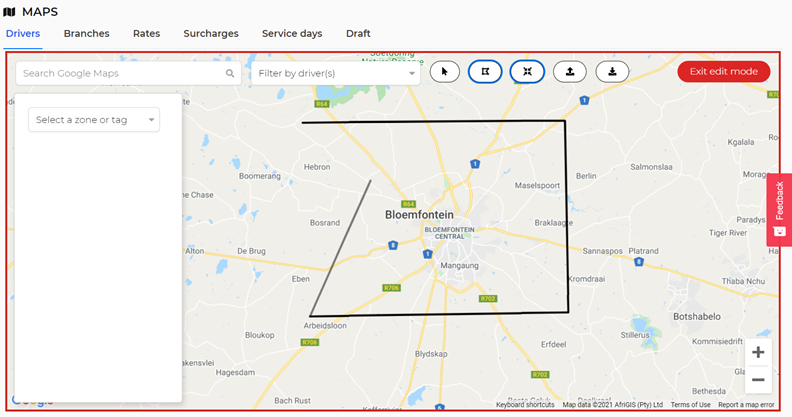Click the Mangaung map label
792x417 pixels.
459,265
